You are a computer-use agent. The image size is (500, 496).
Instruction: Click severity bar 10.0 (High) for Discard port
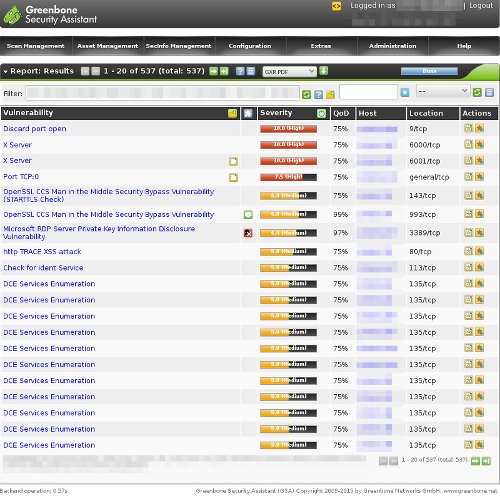click(x=288, y=129)
